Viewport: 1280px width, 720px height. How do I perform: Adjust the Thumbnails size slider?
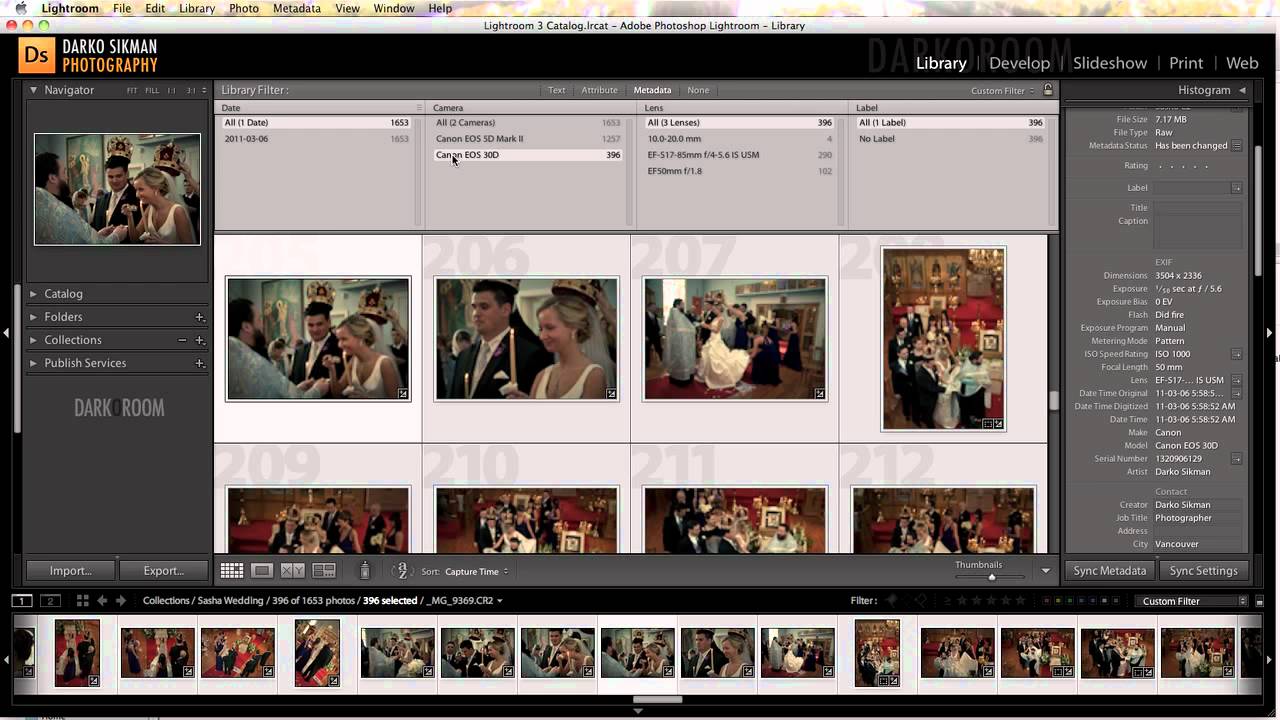[992, 577]
